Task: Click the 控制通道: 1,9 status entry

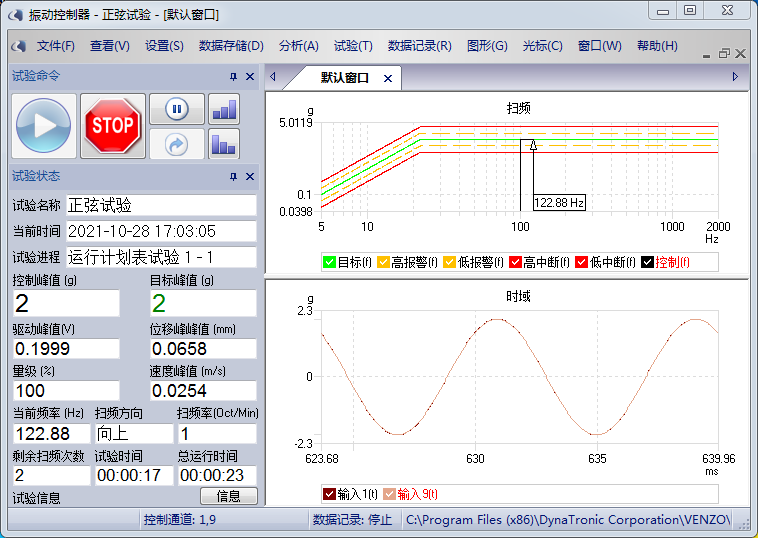Action: tap(180, 520)
